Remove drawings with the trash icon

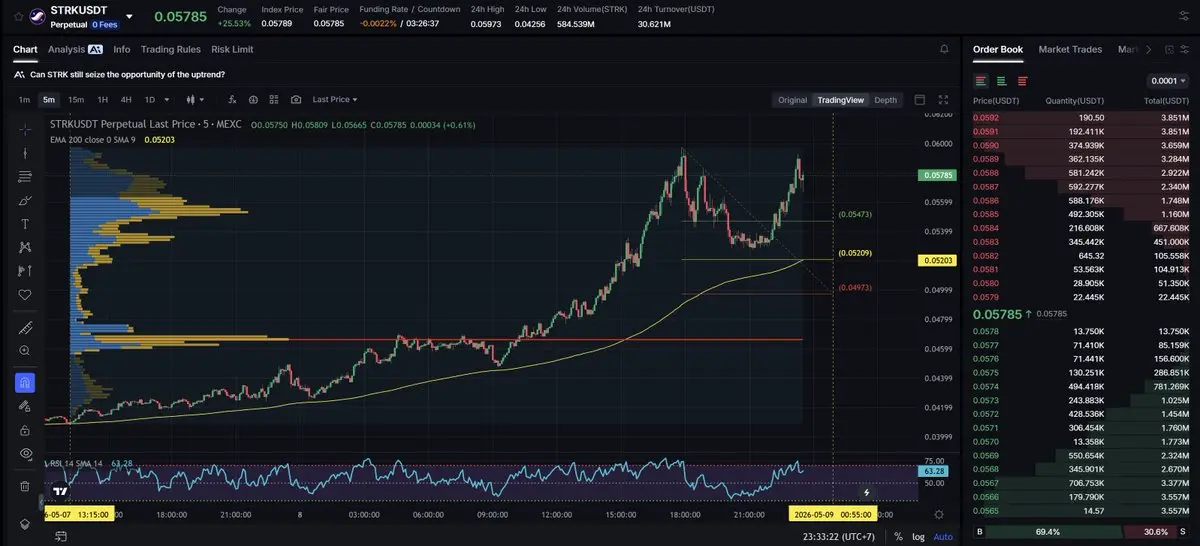(25, 486)
